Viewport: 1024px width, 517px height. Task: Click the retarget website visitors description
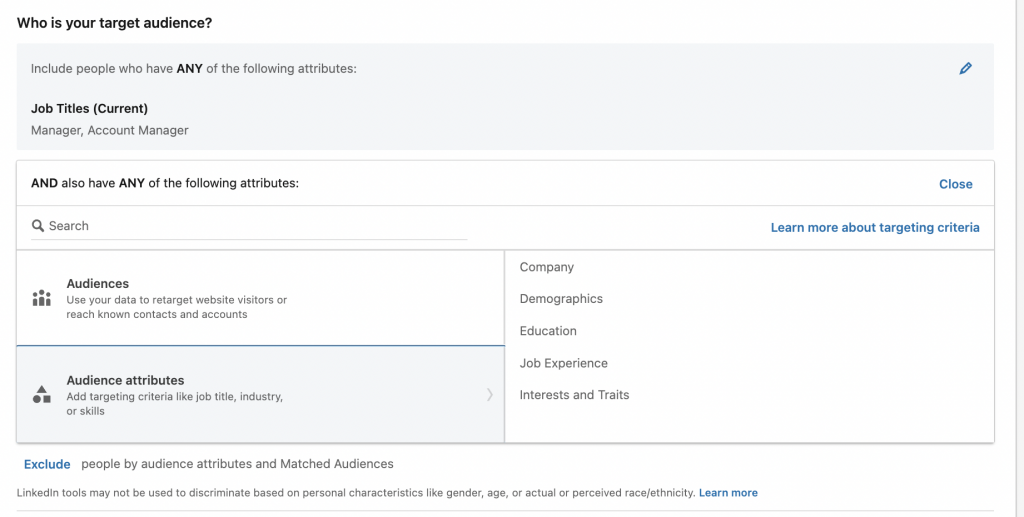coord(176,307)
